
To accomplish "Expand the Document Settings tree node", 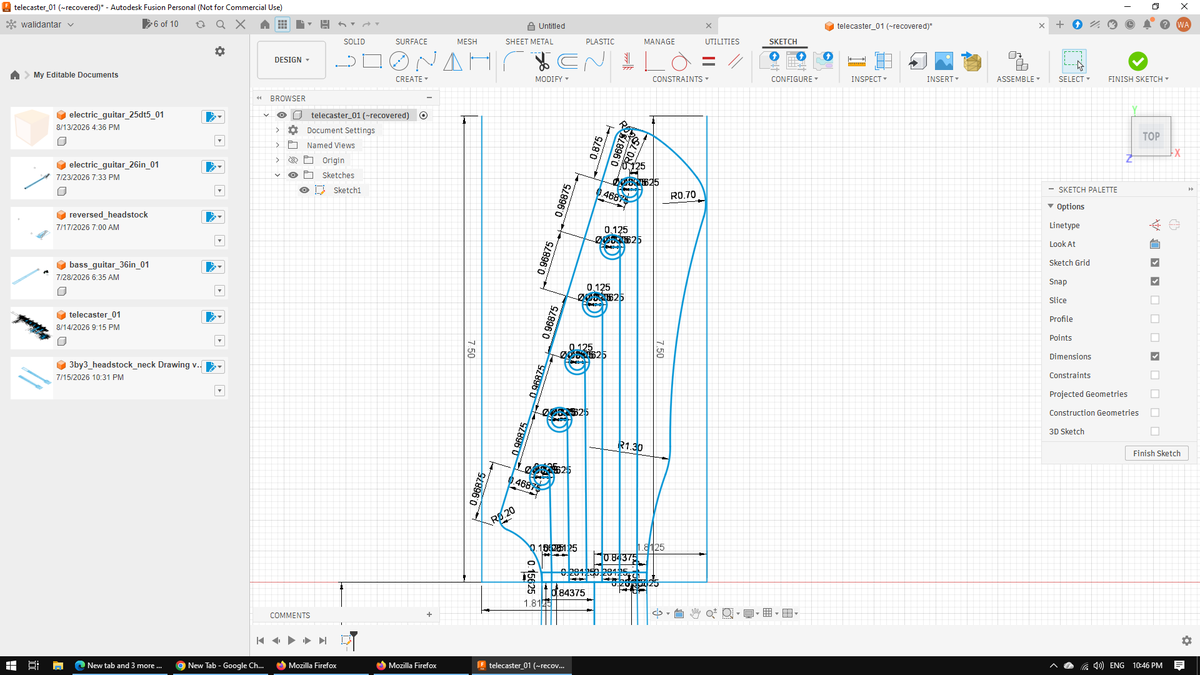I will coord(278,130).
